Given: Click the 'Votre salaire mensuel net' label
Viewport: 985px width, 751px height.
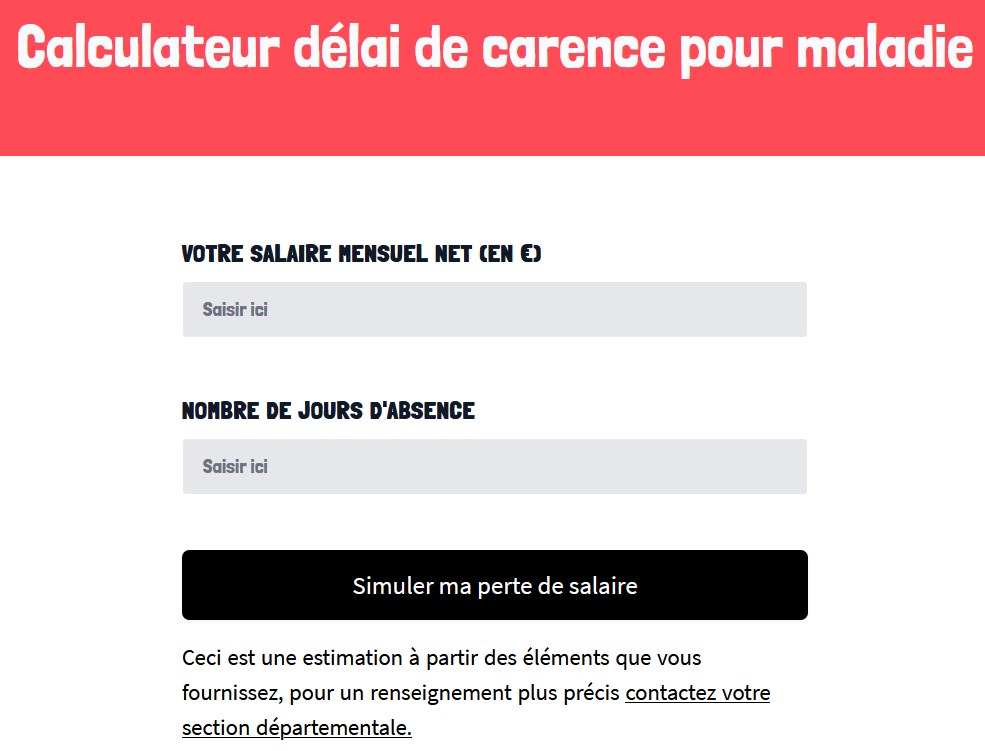Looking at the screenshot, I should 361,254.
